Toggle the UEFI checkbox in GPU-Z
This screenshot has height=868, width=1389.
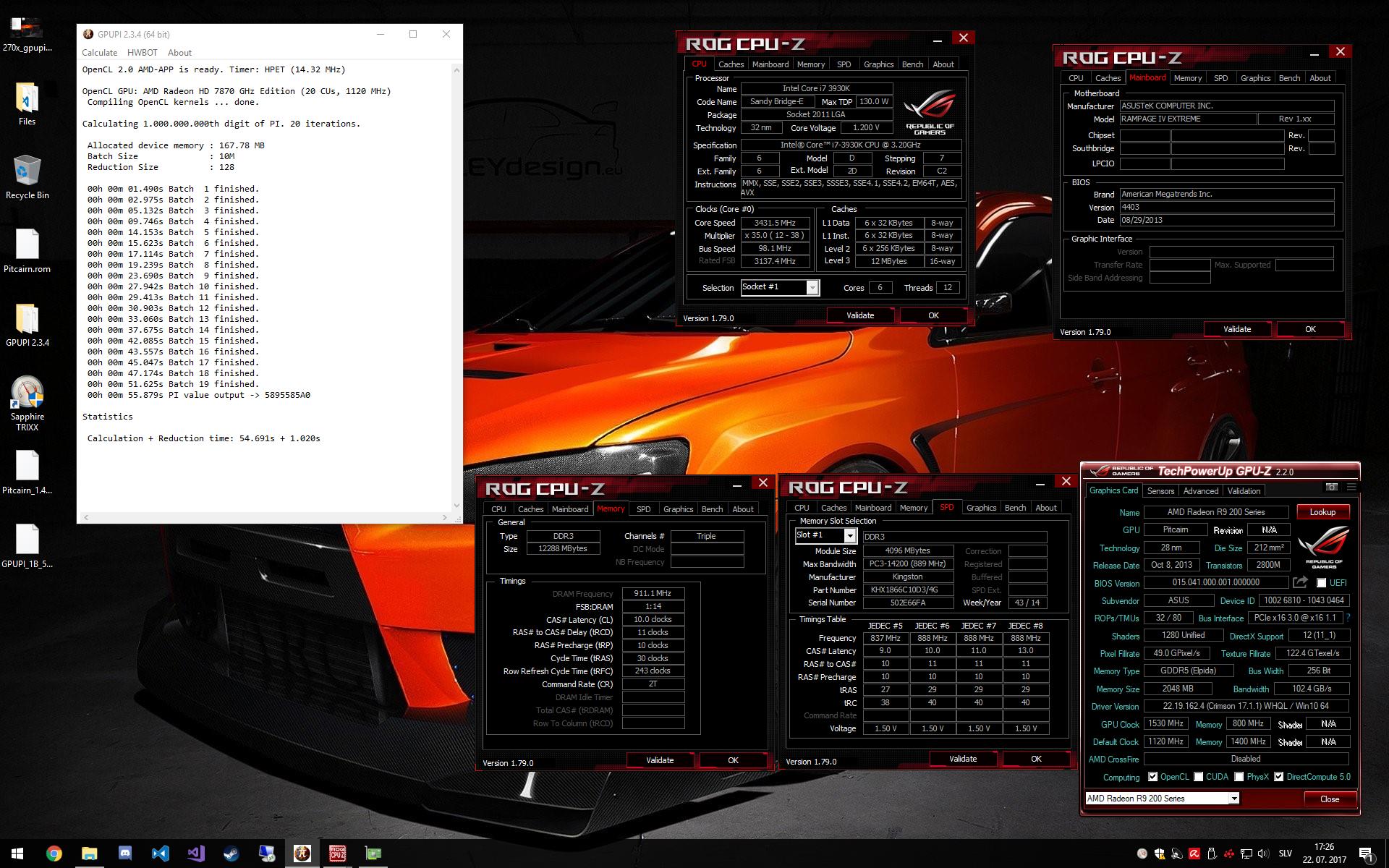pyautogui.click(x=1322, y=583)
